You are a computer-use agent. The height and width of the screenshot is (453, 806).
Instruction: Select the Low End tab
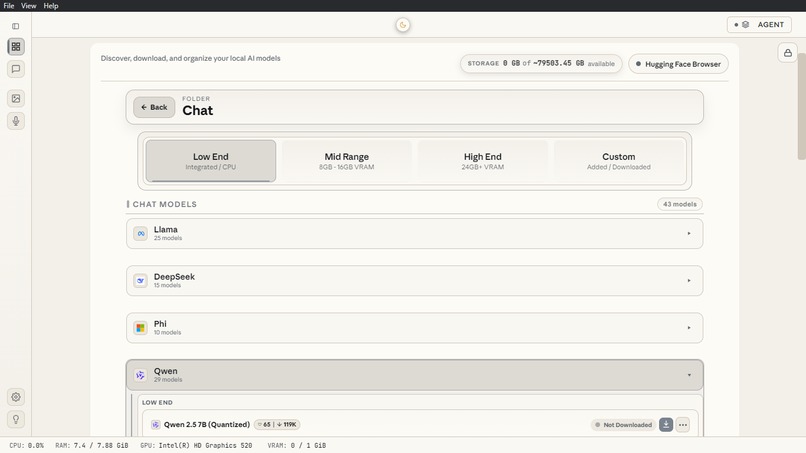pos(211,161)
